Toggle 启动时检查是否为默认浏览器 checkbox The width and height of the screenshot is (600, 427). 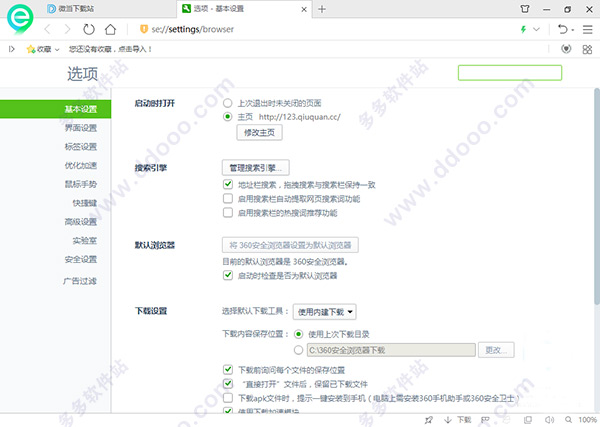[228, 275]
